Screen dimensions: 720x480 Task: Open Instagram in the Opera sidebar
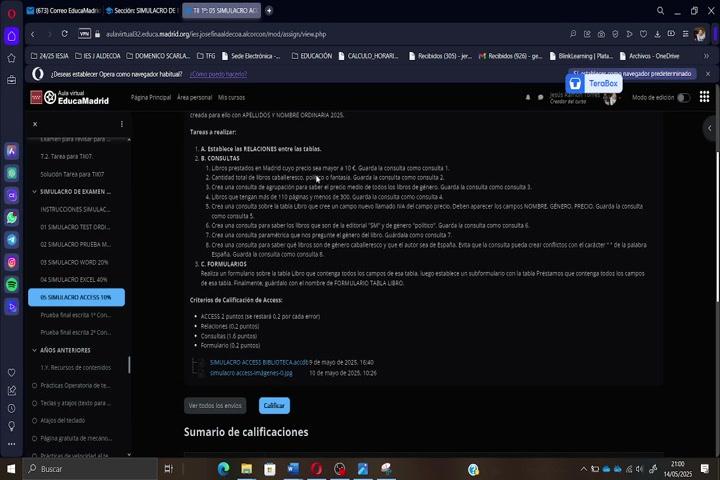pos(11,262)
